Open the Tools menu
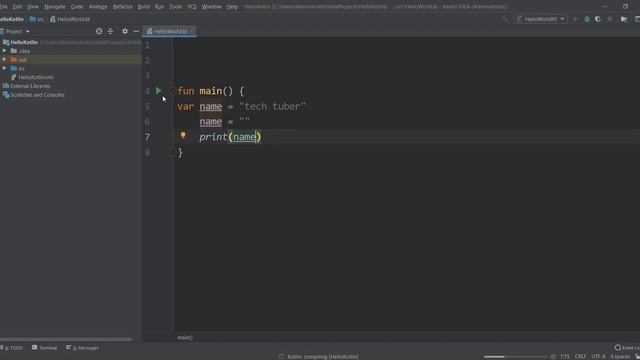The image size is (640, 360). 176,7
